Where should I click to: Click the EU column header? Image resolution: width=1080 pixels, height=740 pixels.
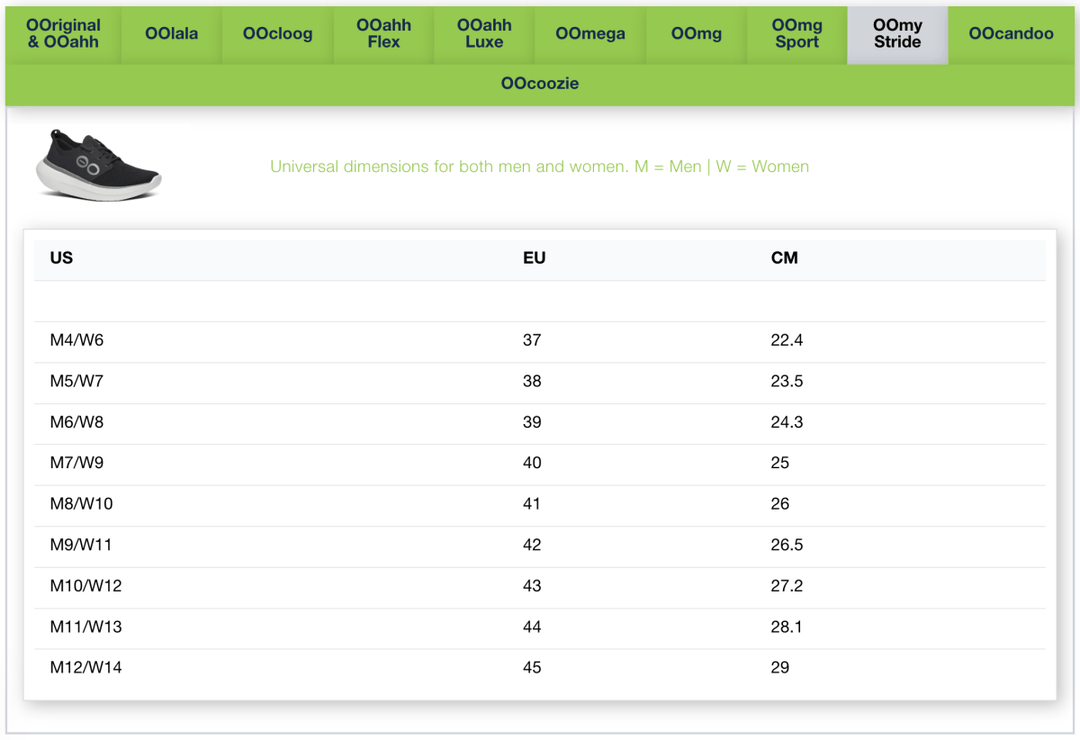[x=534, y=258]
